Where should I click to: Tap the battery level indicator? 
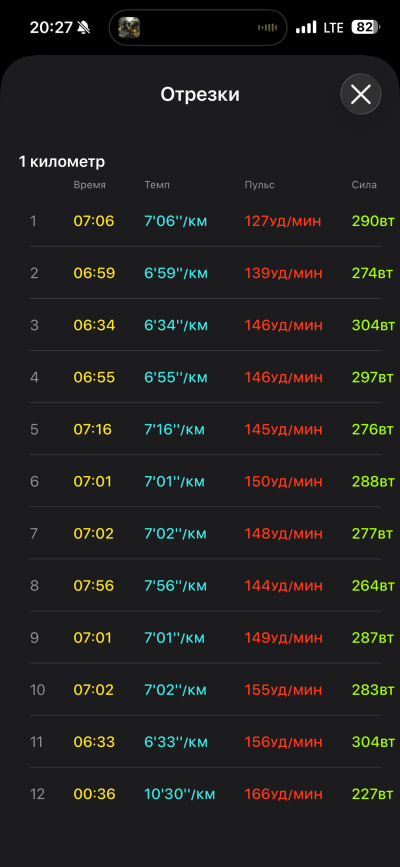(x=366, y=27)
